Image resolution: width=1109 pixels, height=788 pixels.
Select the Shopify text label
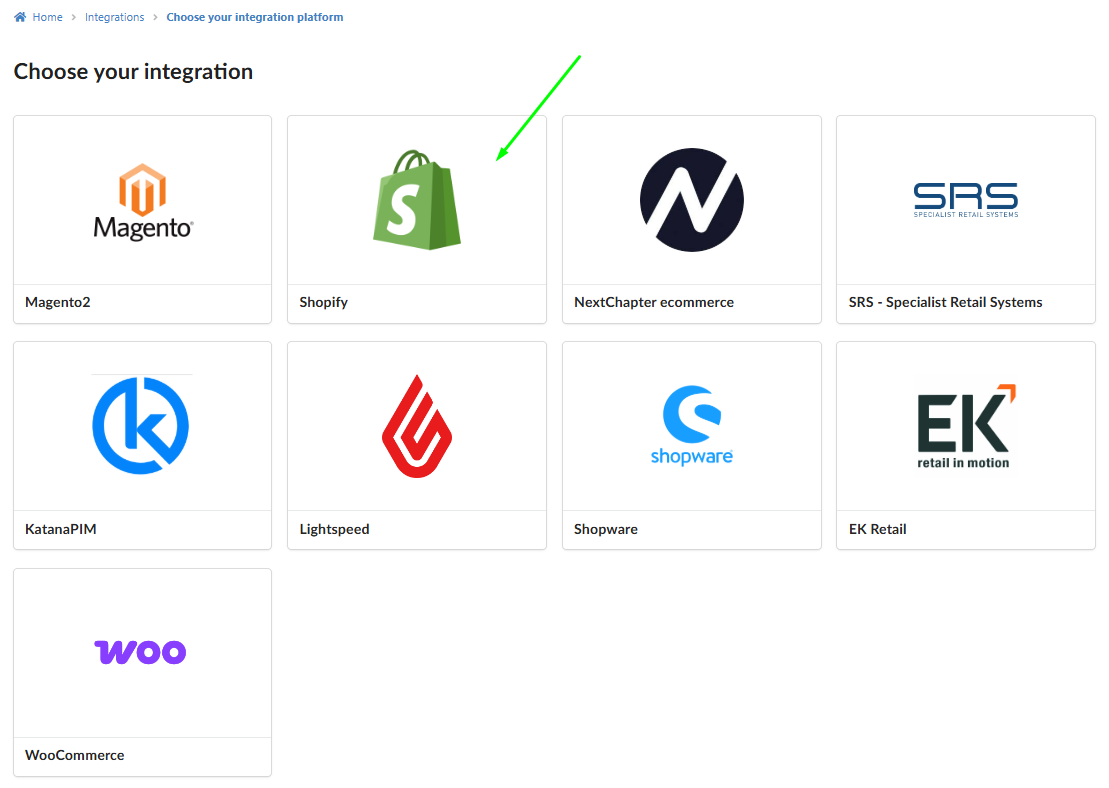click(x=323, y=302)
